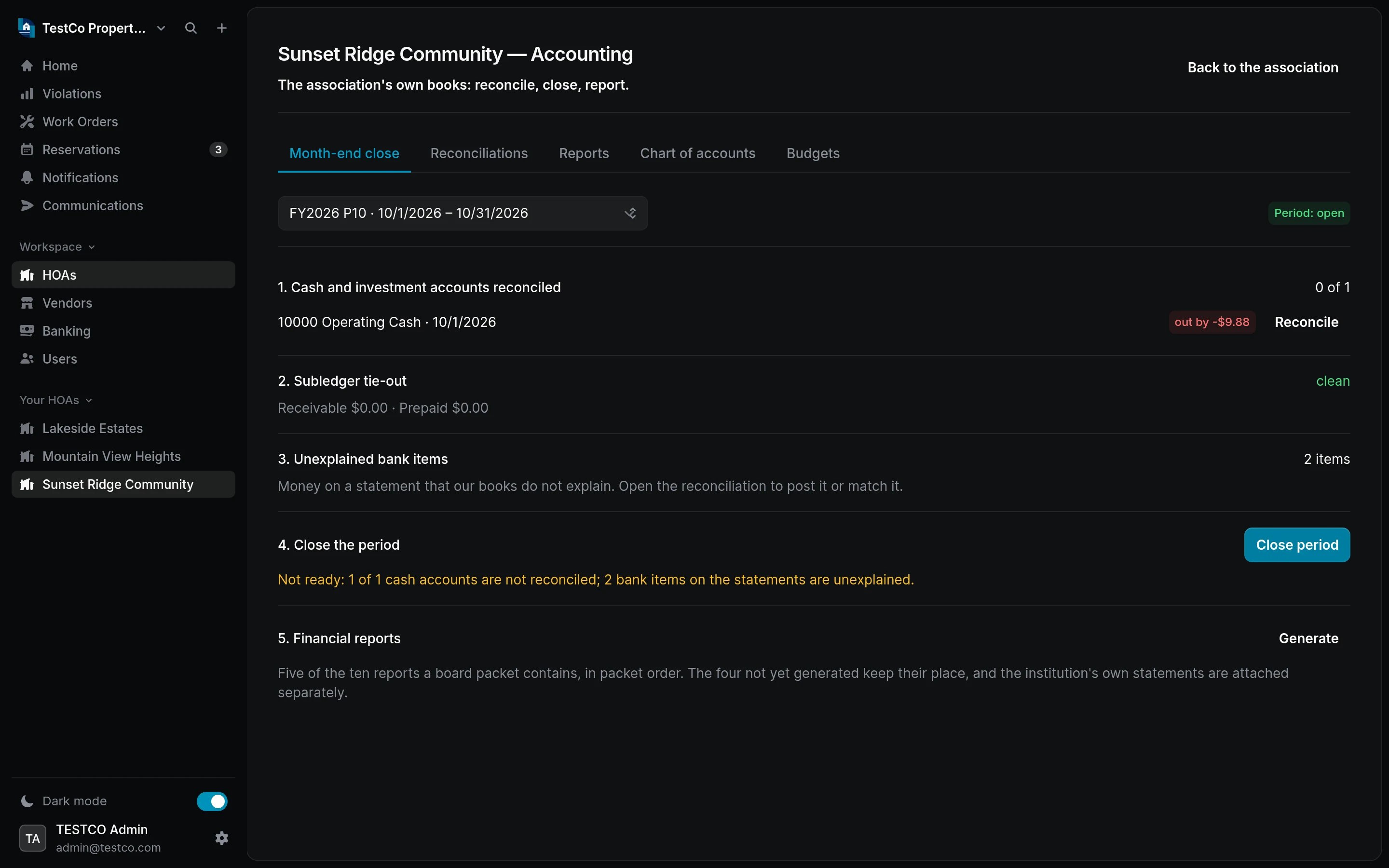Click the 'Not ready' warning message
This screenshot has height=868, width=1389.
click(596, 580)
